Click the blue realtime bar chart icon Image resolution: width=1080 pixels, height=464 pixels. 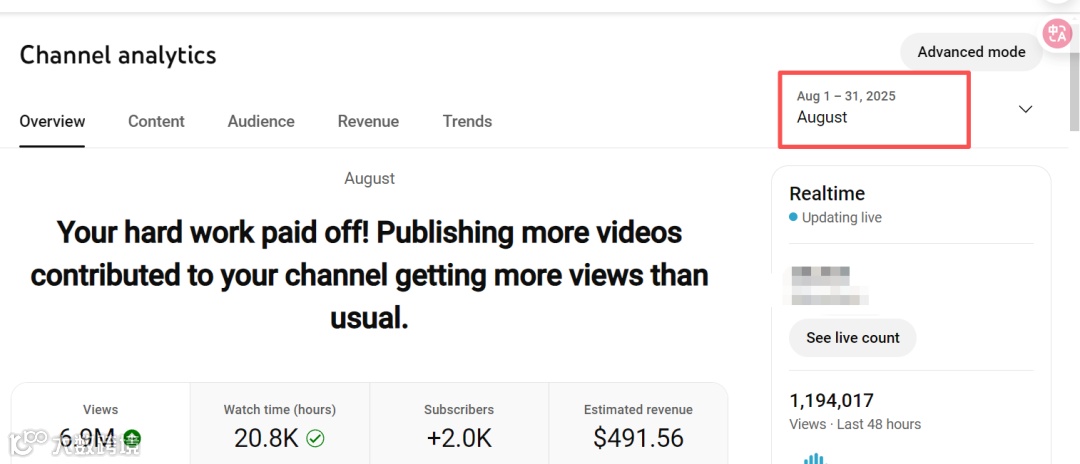(x=815, y=458)
